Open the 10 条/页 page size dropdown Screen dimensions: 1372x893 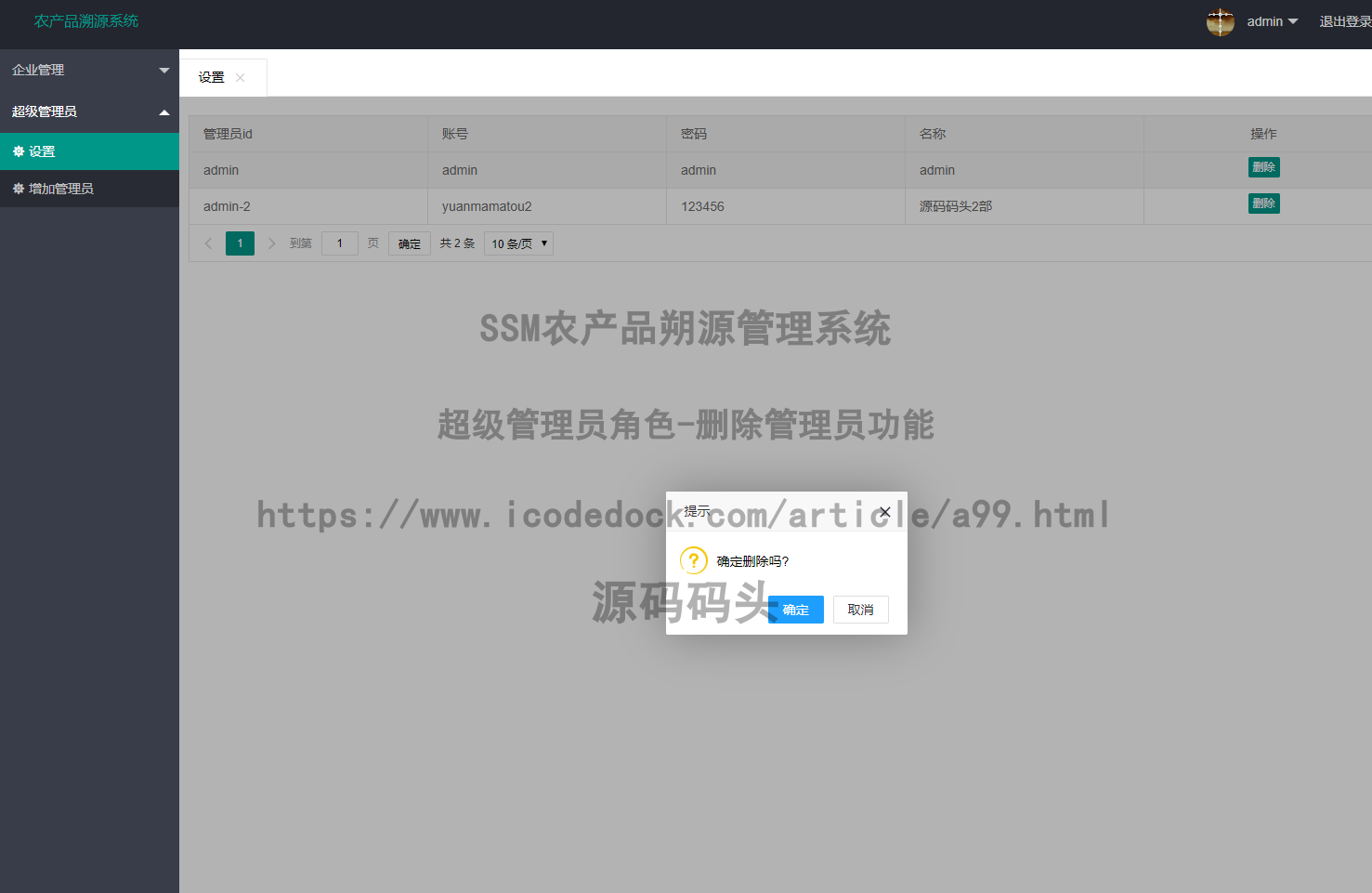(517, 243)
